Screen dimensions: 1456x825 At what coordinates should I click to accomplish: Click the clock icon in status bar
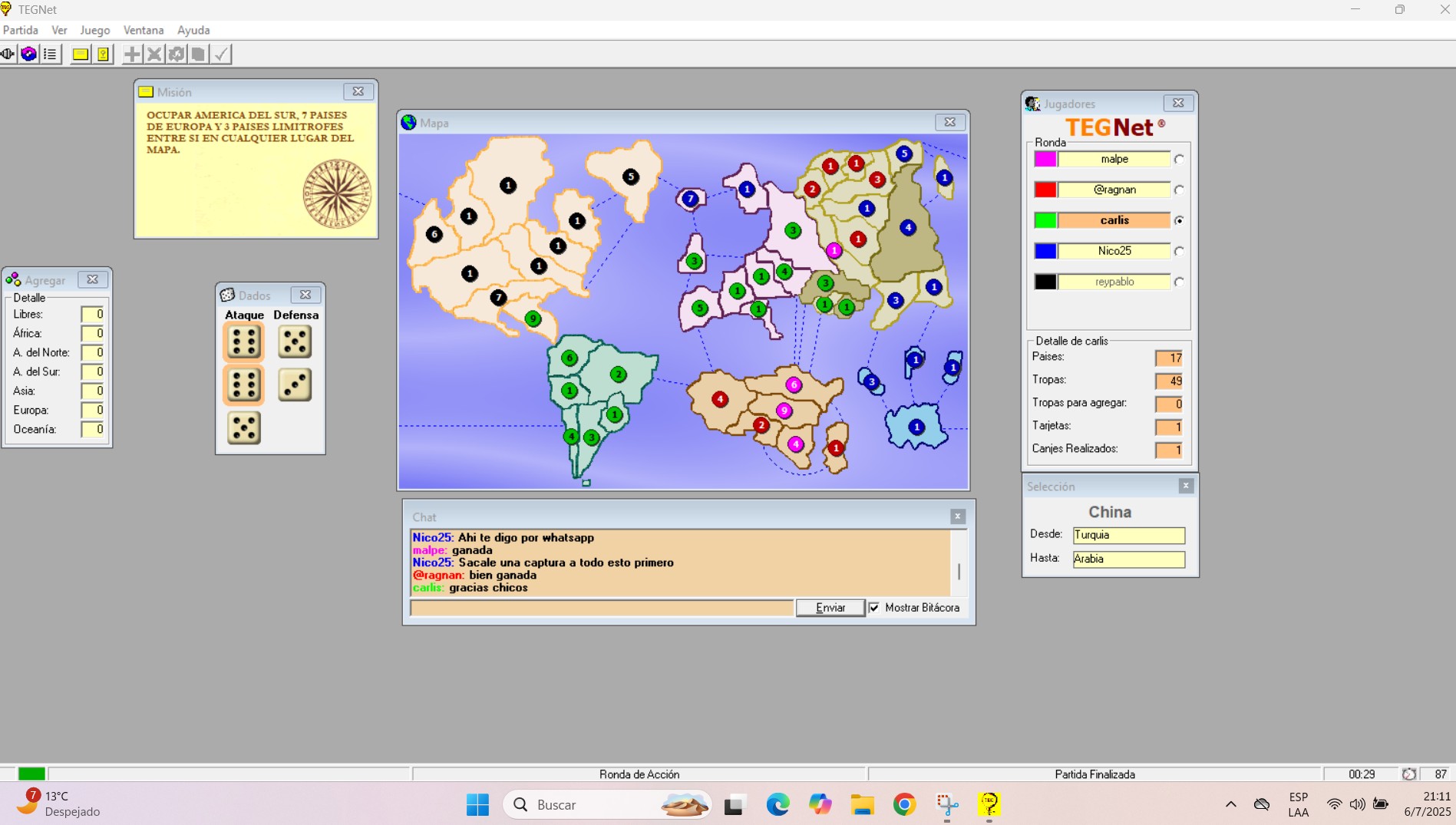point(1409,774)
